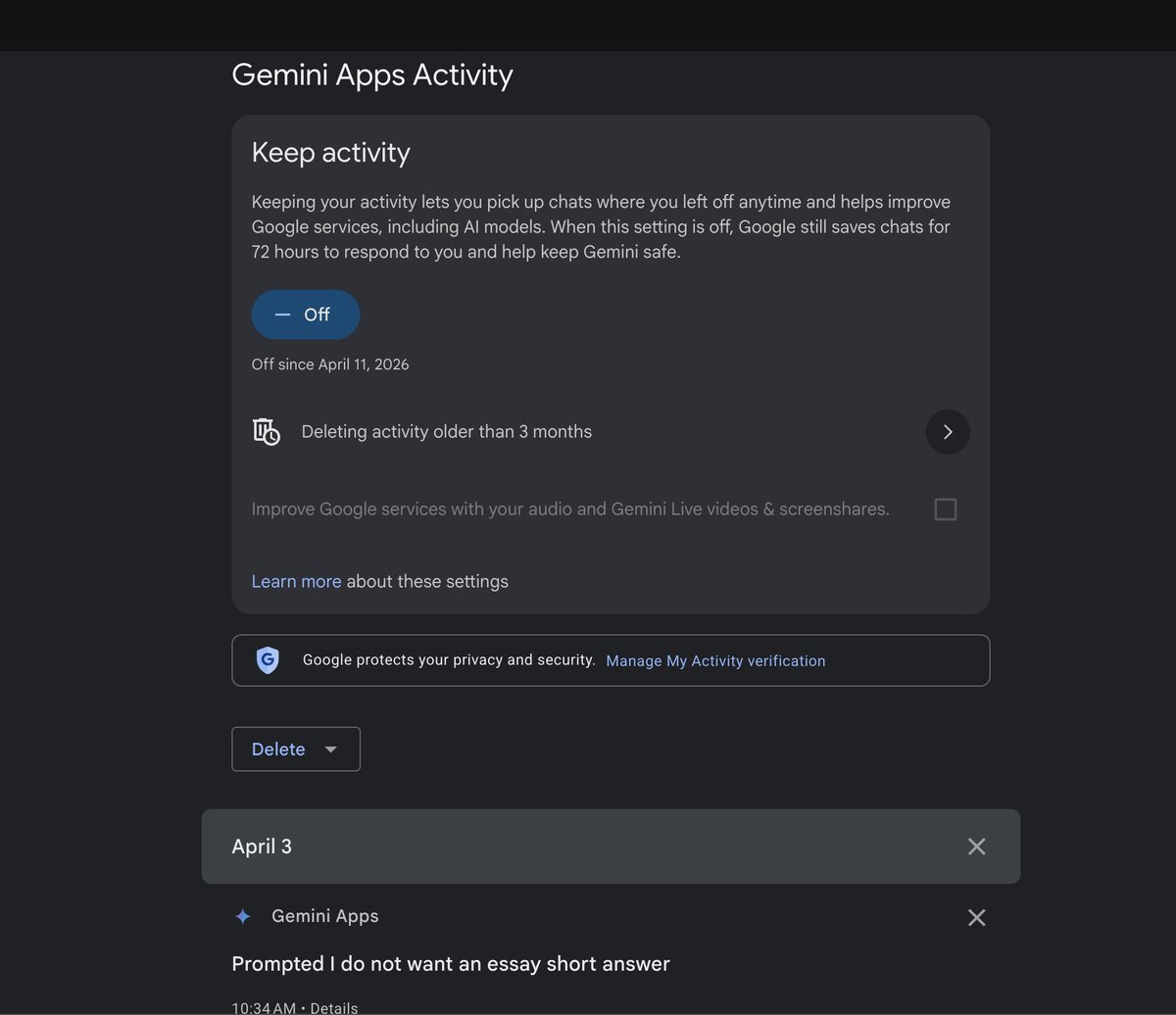
Task: Click 'Google protects your privacy and security' text
Action: coord(449,660)
